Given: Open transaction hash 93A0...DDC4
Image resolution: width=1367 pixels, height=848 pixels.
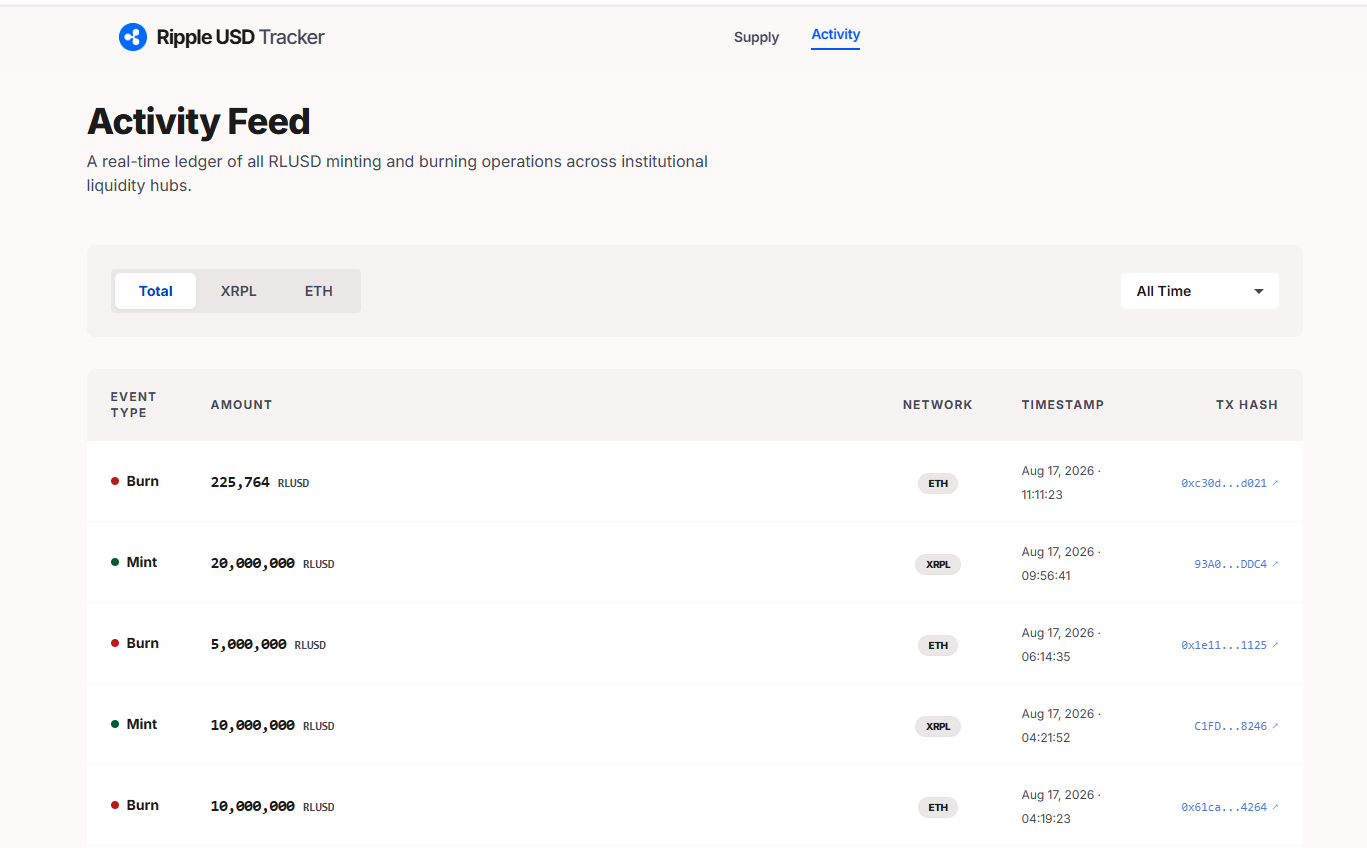Looking at the screenshot, I should click(1230, 564).
